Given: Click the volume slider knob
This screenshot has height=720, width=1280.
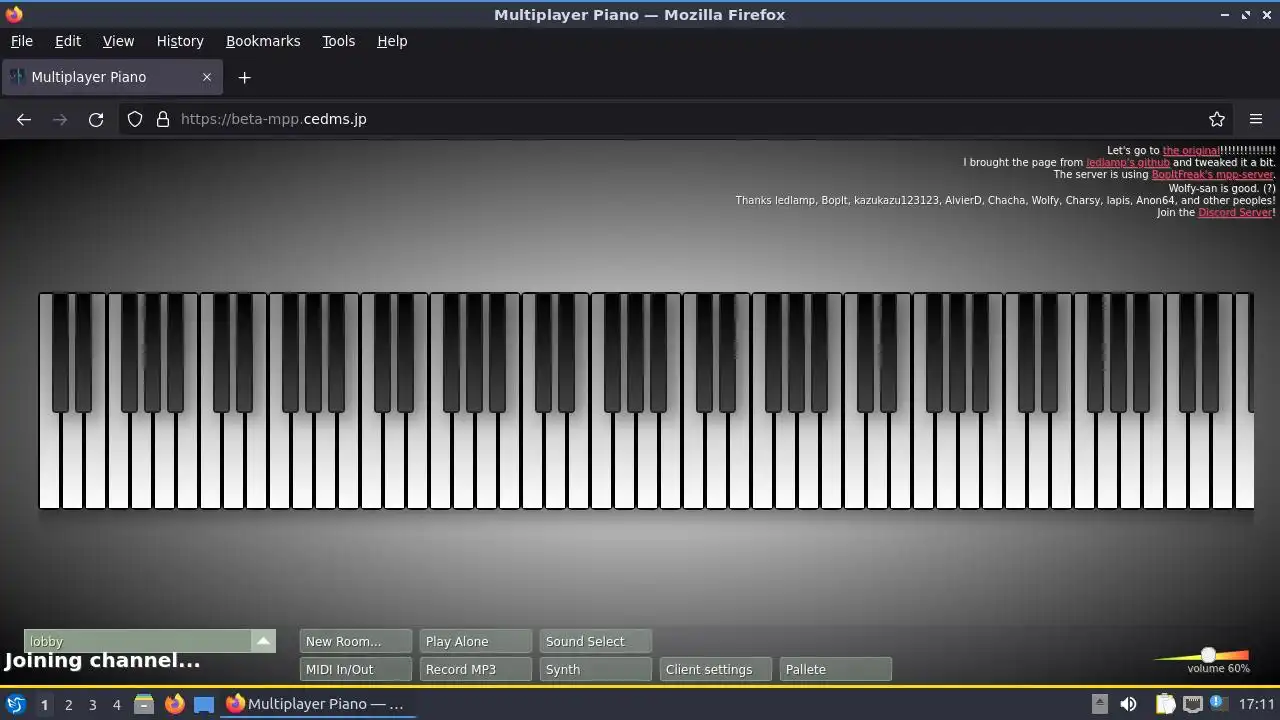Looking at the screenshot, I should [x=1208, y=655].
